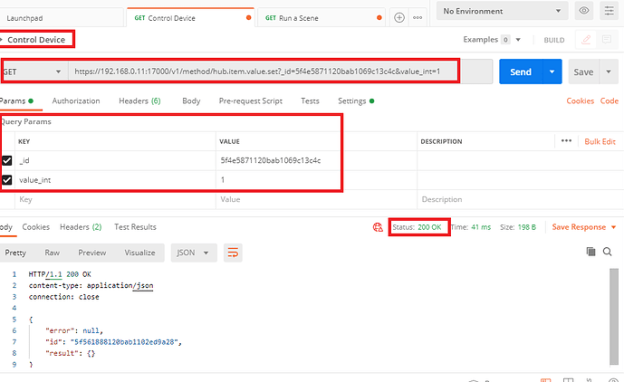Image resolution: width=624 pixels, height=382 pixels.
Task: Click the response vertical scrollbar
Action: [614, 316]
